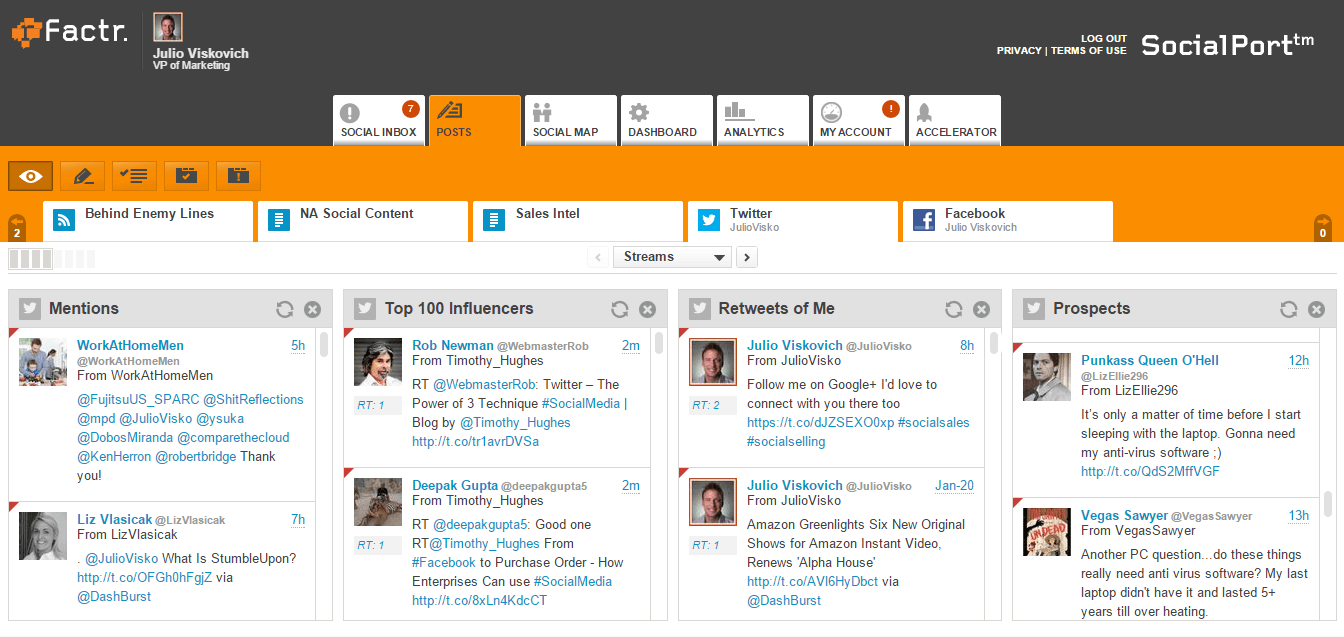The image size is (1344, 637).
Task: Click the next streams arrow button
Action: [x=746, y=257]
